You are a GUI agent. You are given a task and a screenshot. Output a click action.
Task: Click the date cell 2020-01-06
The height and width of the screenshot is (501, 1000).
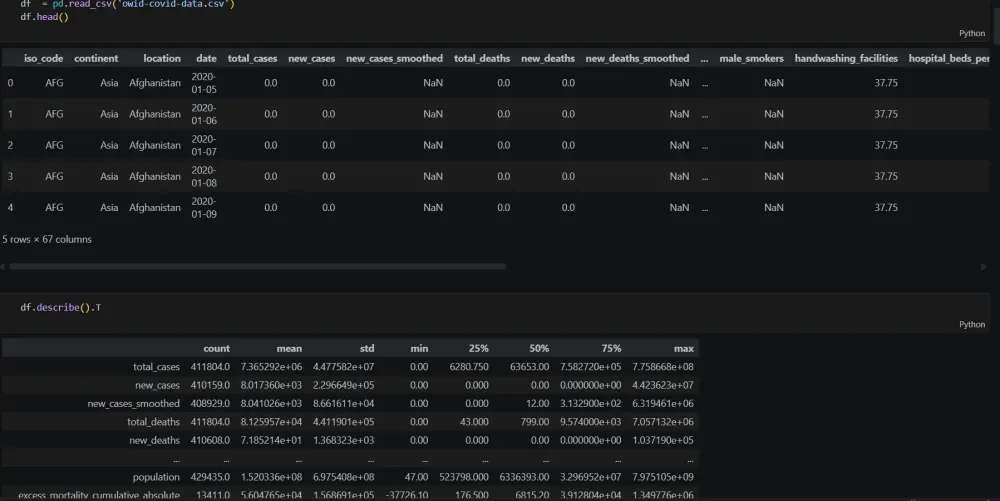pos(204,114)
